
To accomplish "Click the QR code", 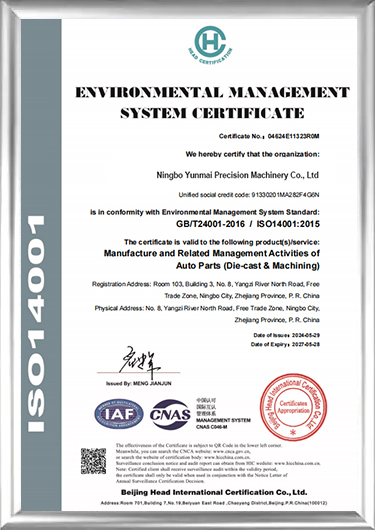I will click(93, 461).
